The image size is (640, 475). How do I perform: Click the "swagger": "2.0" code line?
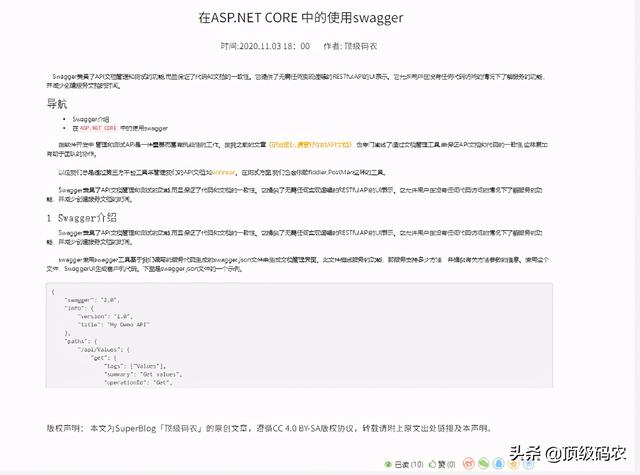92,300
